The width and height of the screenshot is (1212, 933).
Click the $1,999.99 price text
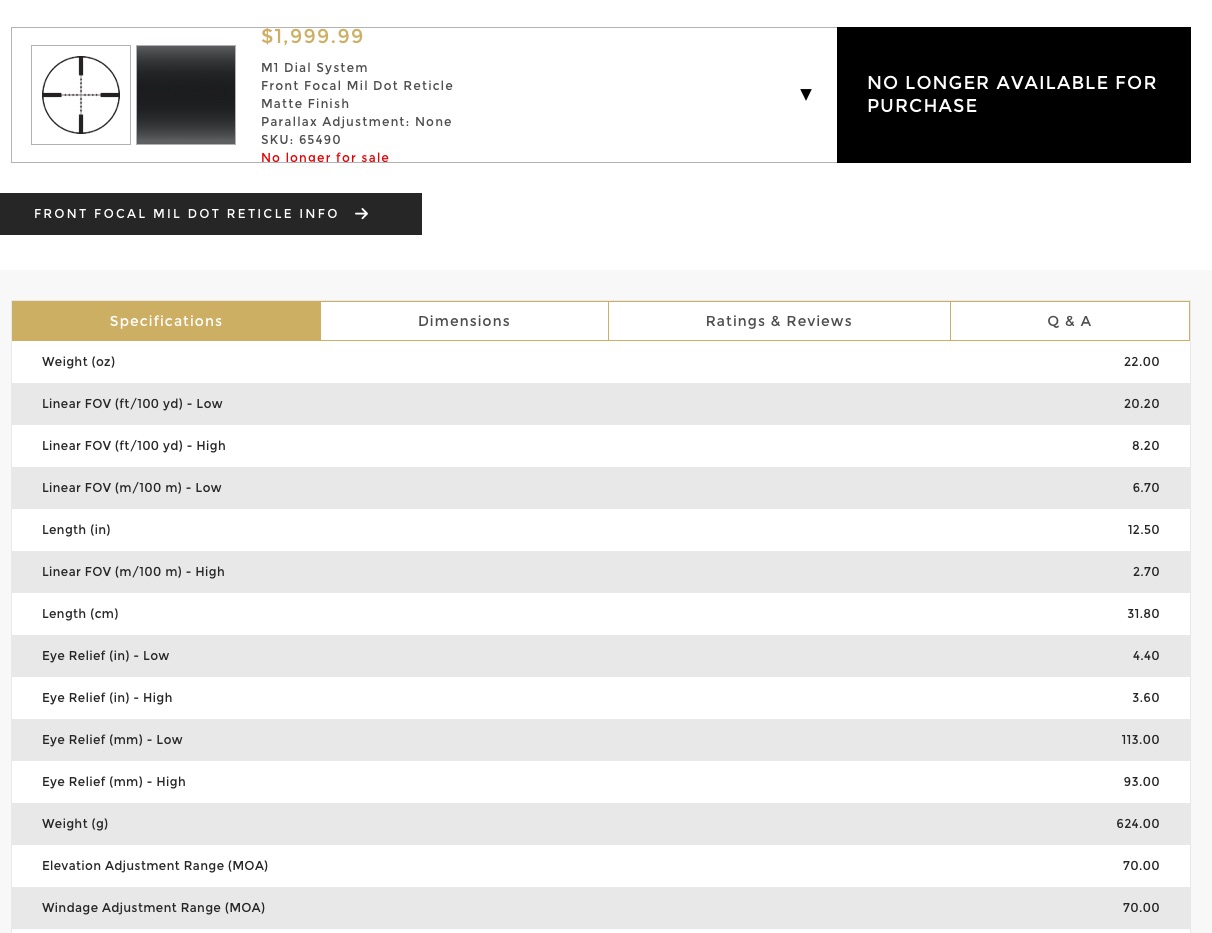(x=312, y=37)
